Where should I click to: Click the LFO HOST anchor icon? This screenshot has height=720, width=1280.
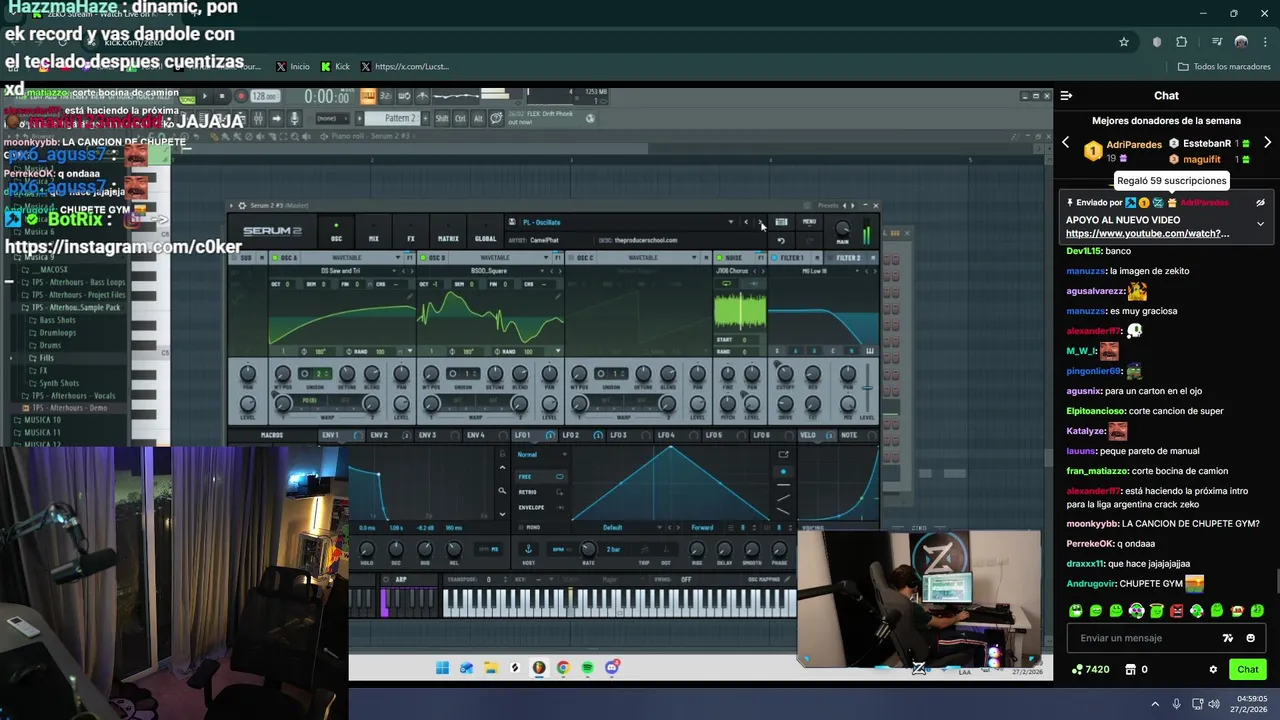click(528, 549)
